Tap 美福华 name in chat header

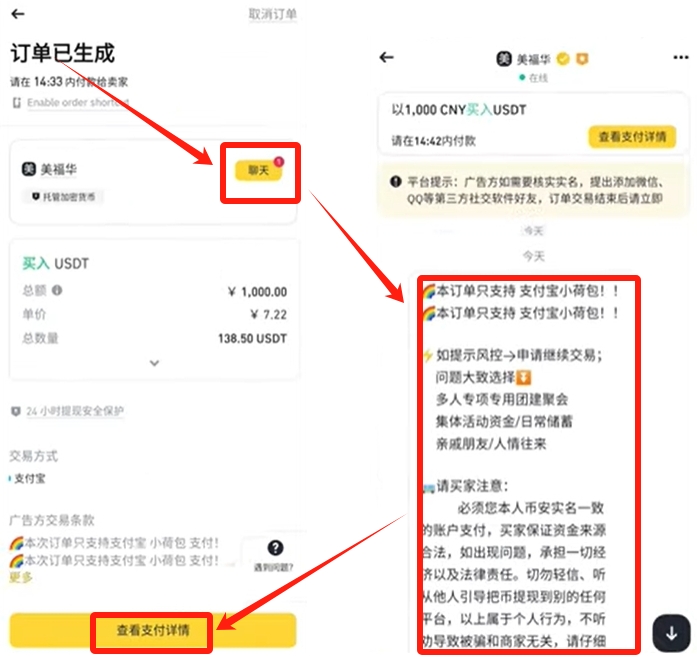pos(533,59)
